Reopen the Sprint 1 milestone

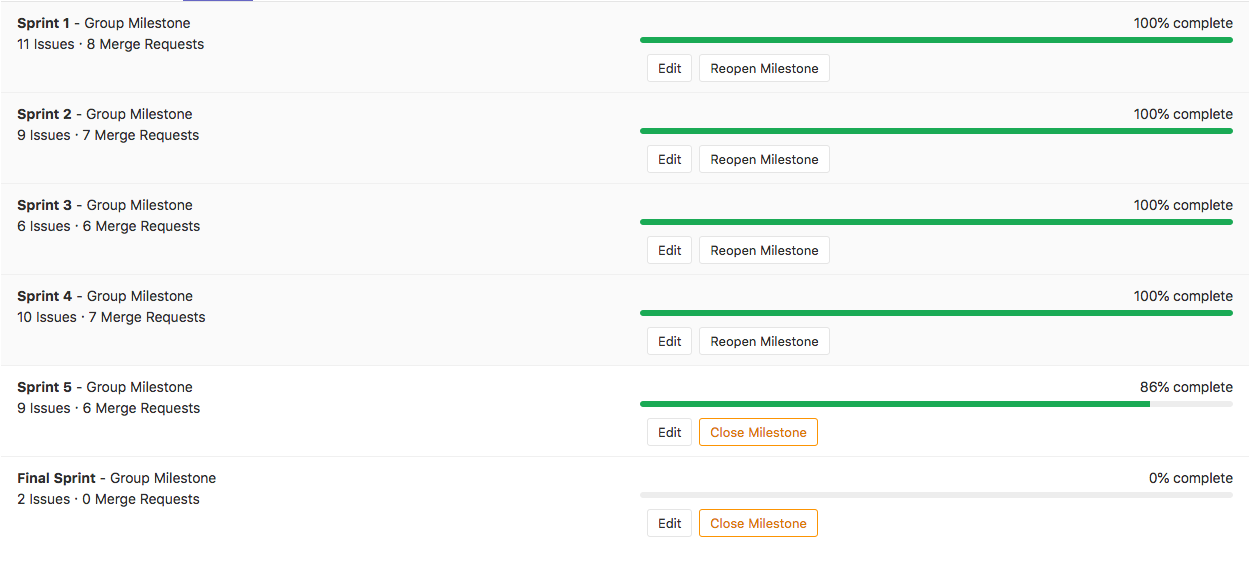764,69
